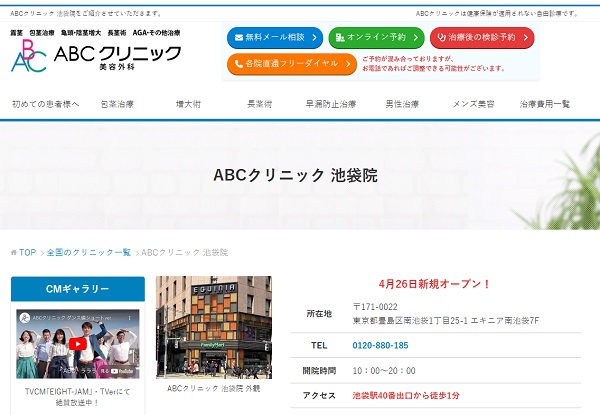Go to 早漏防止治療 menu item

click(x=330, y=104)
